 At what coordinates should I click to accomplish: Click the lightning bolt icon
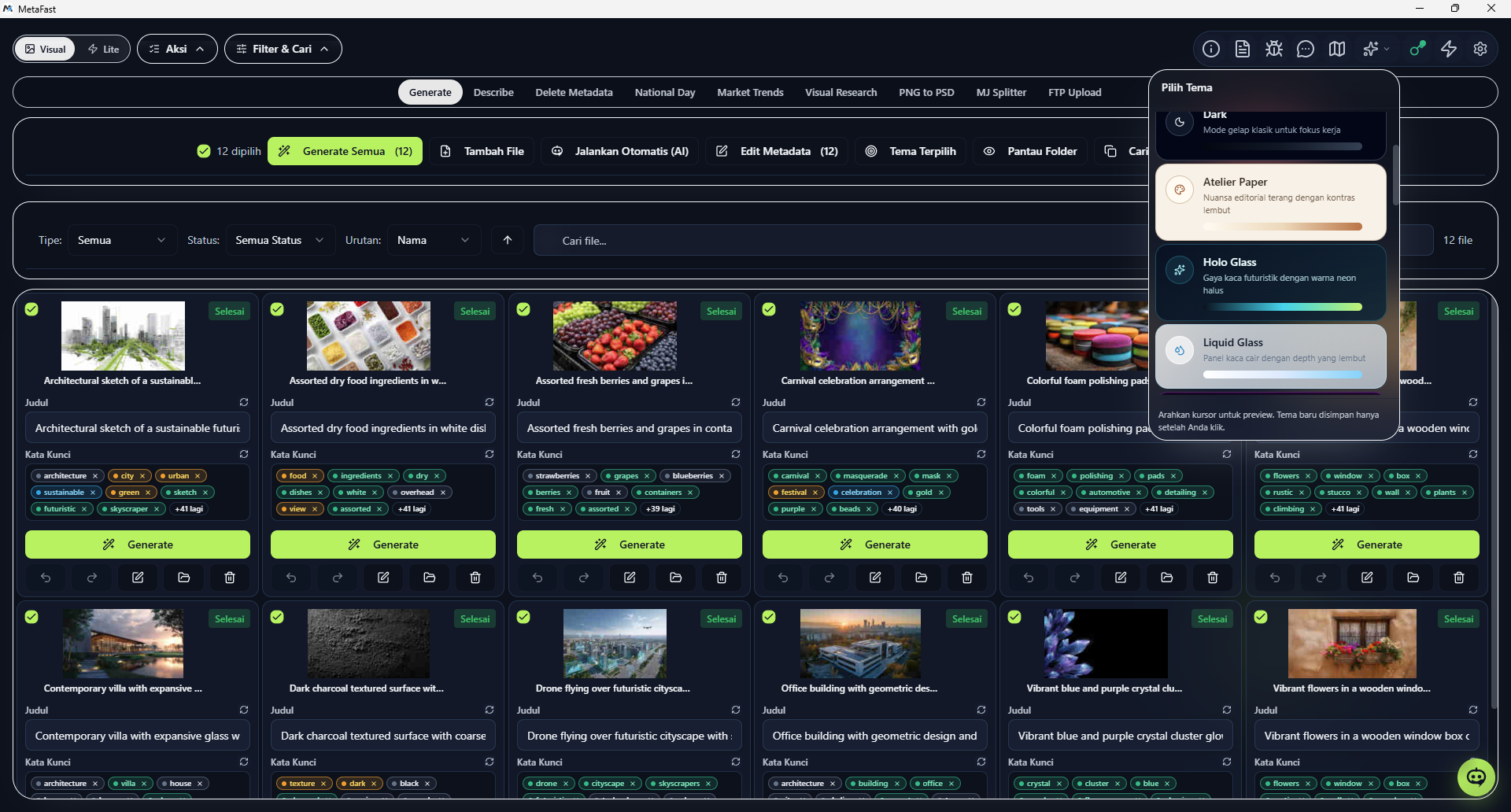click(x=1449, y=49)
